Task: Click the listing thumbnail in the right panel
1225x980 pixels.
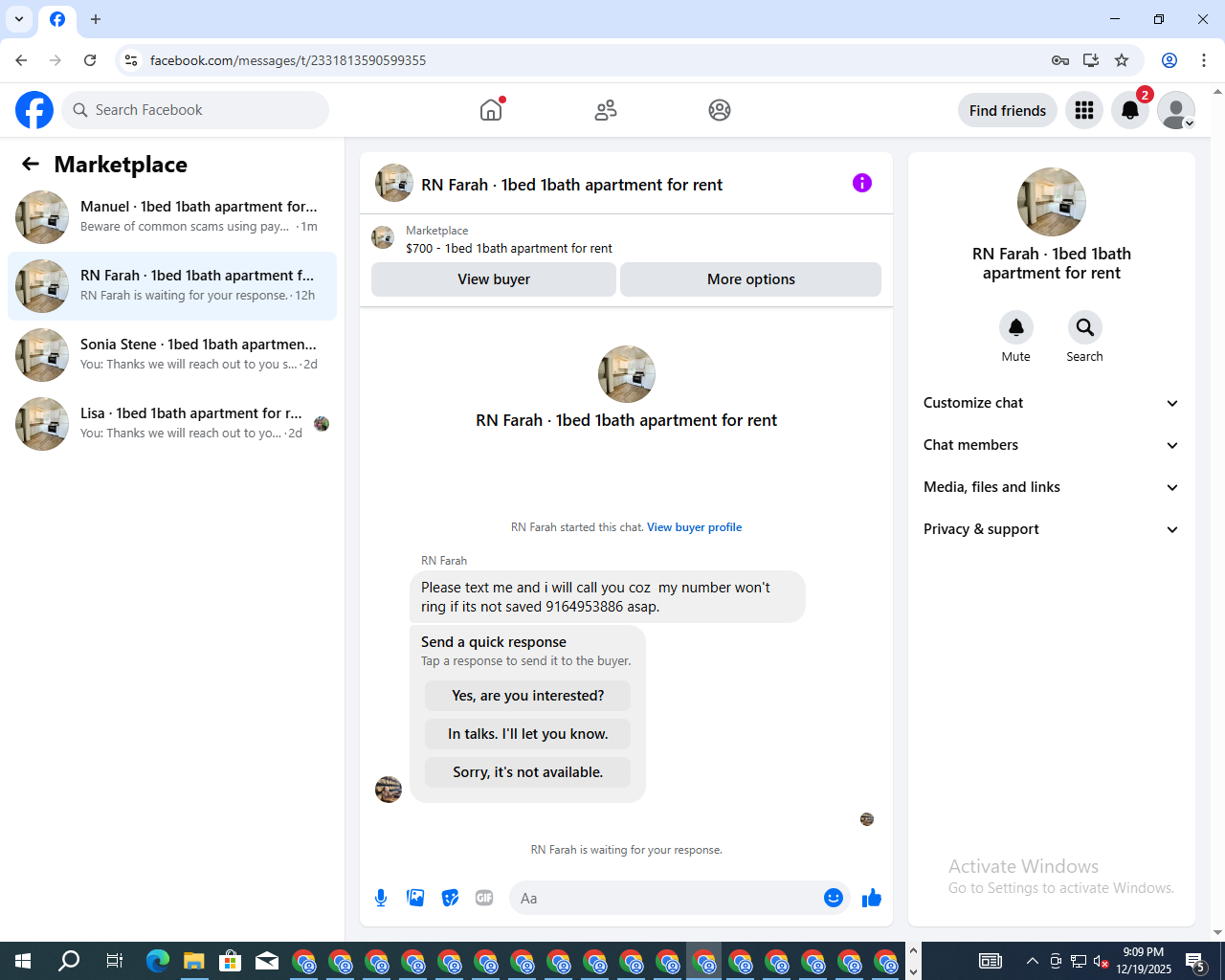Action: [1052, 202]
